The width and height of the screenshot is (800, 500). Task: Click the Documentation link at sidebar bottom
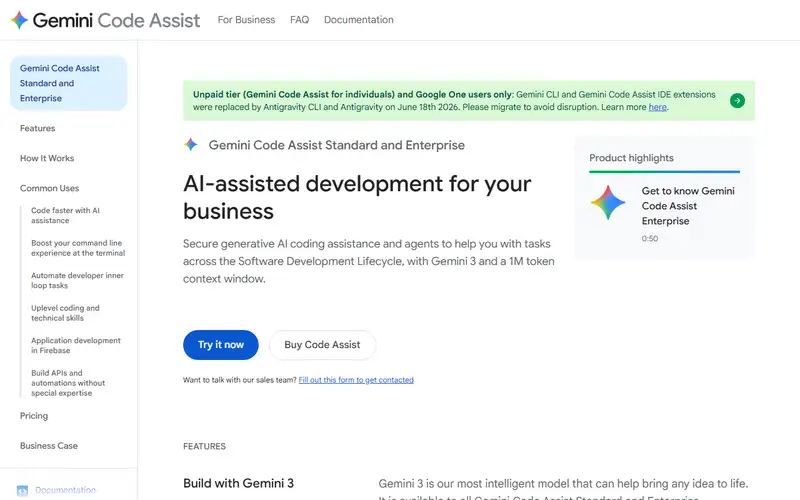[65, 490]
